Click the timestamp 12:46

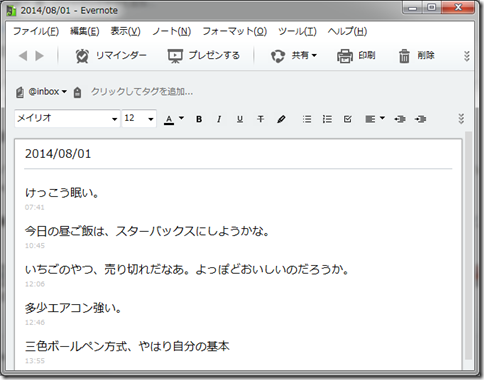coord(35,322)
